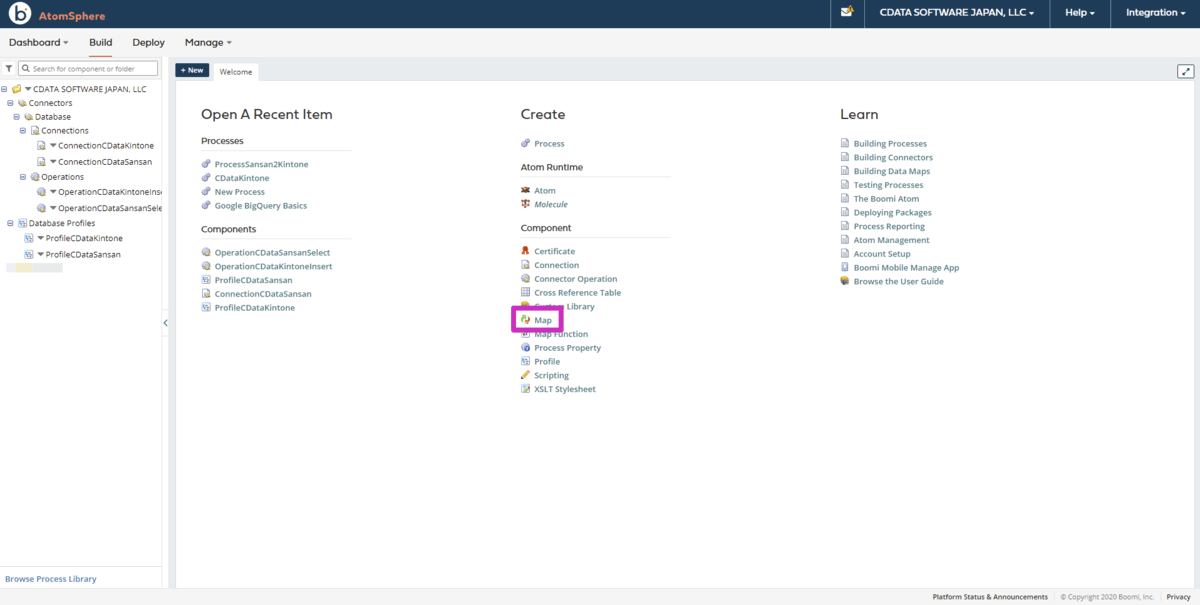
Task: Open the Manage menu
Action: (208, 43)
